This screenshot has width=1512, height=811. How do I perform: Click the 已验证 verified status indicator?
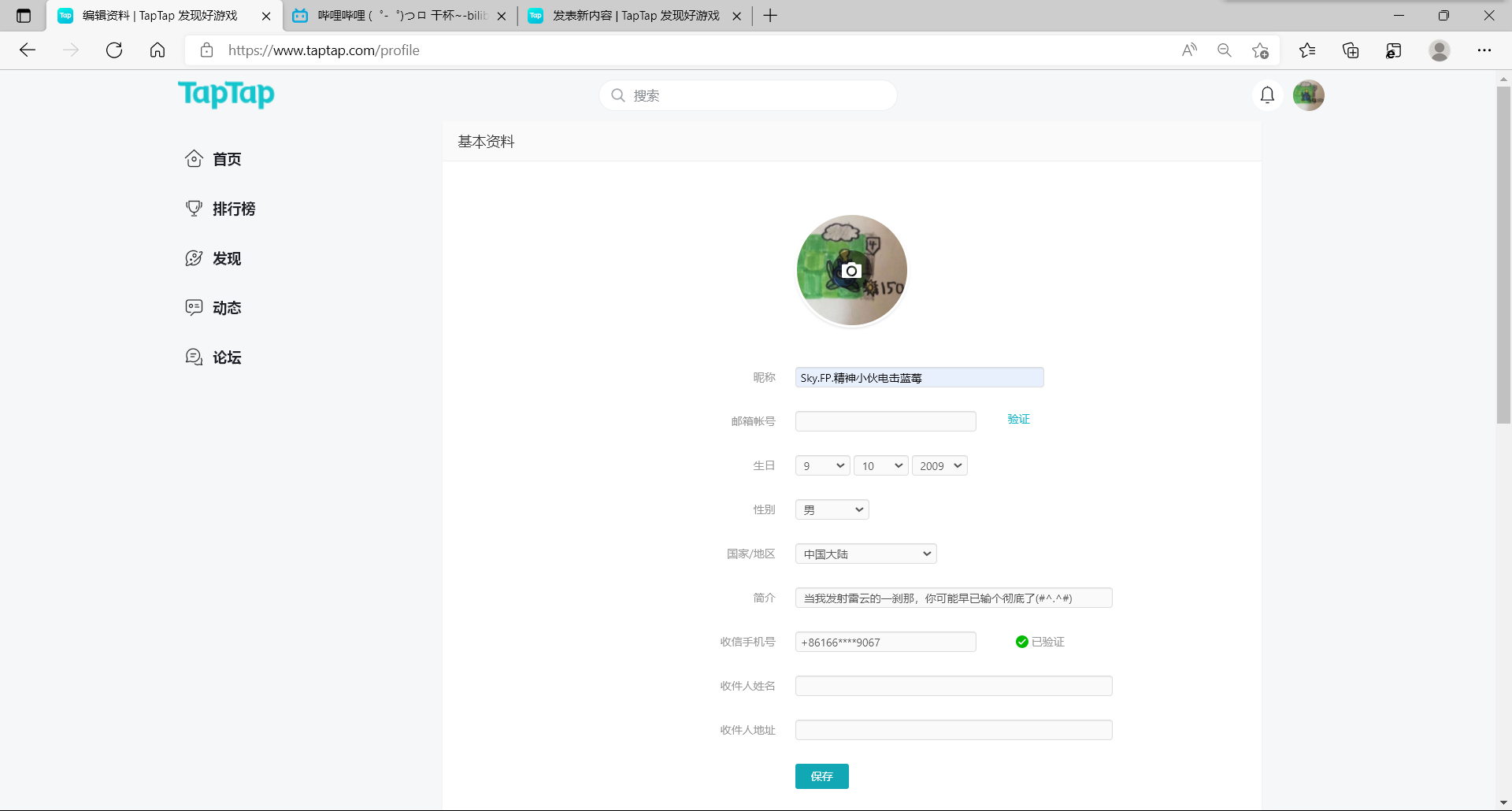point(1039,642)
